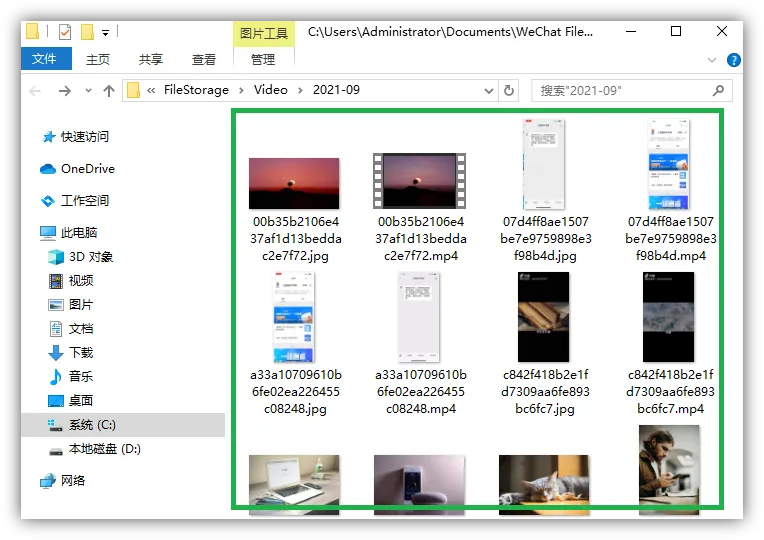The height and width of the screenshot is (540, 764).
Task: Select the 本地磁盘 (D:) drive
Action: [x=95, y=449]
